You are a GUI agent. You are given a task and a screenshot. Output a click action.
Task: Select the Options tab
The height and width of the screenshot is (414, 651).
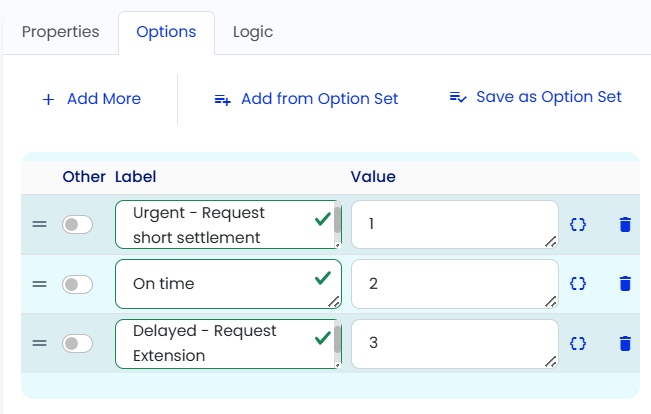(x=166, y=32)
